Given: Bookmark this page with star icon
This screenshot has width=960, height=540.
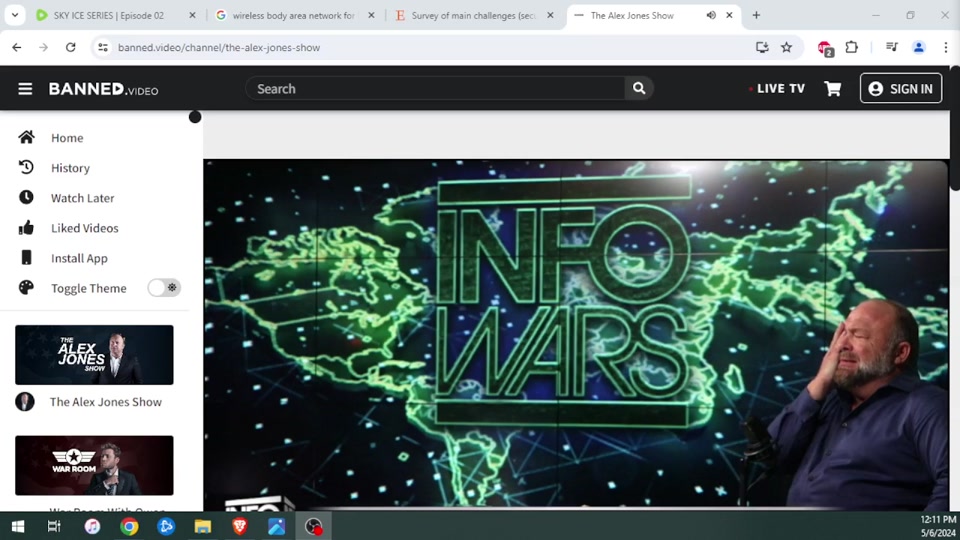Looking at the screenshot, I should pos(786,47).
